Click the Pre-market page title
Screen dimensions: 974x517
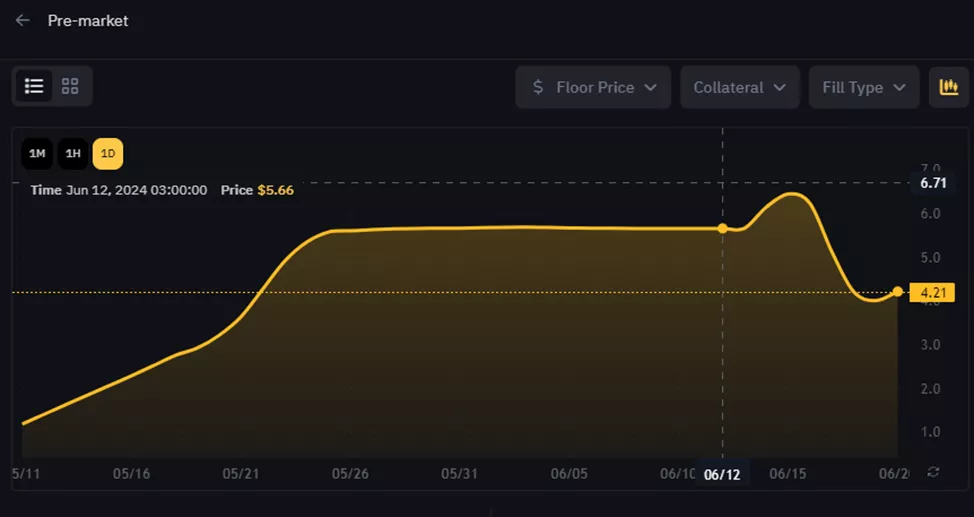[x=88, y=20]
